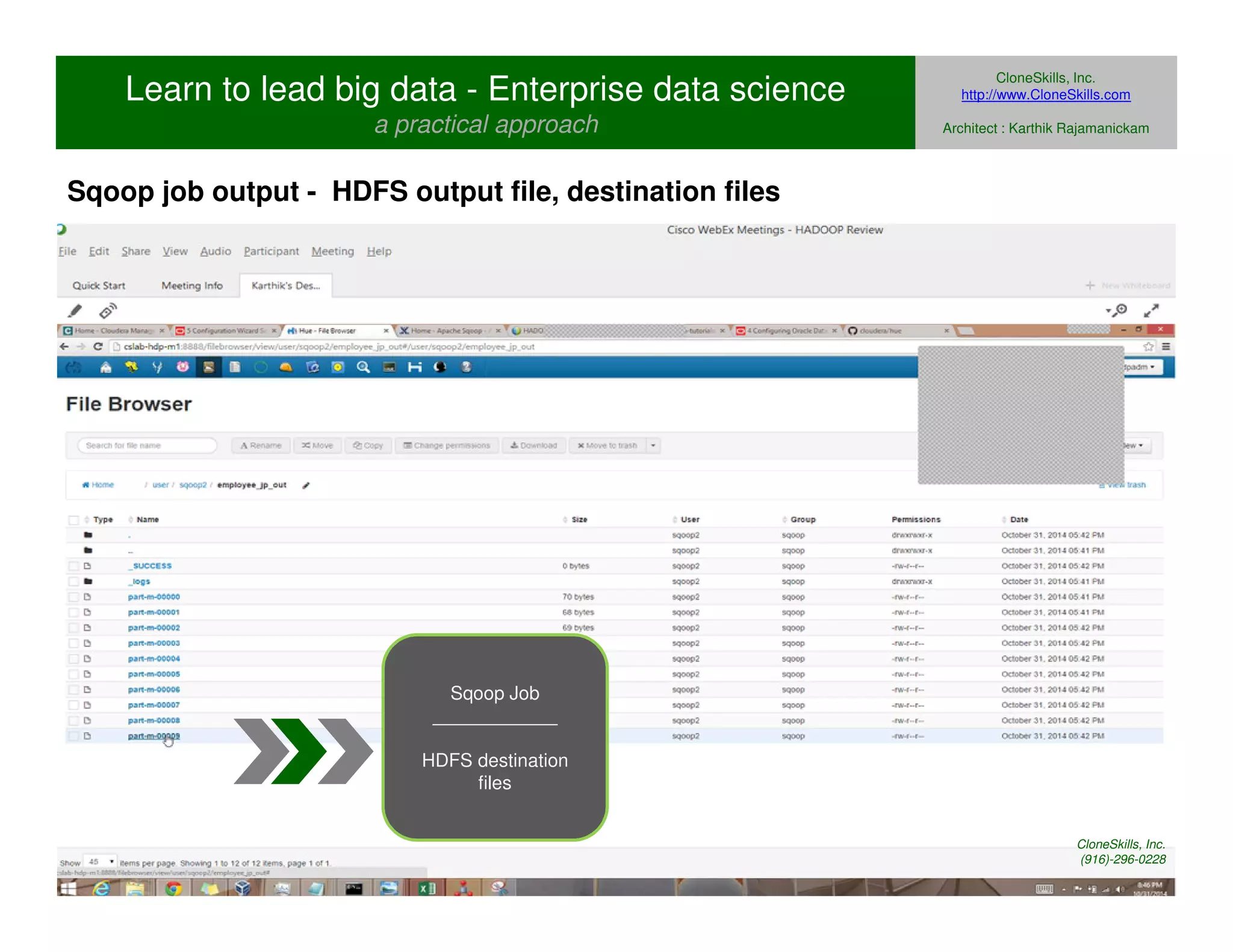Open the WebEx Meeting menu
The height and width of the screenshot is (952, 1233).
click(x=332, y=252)
